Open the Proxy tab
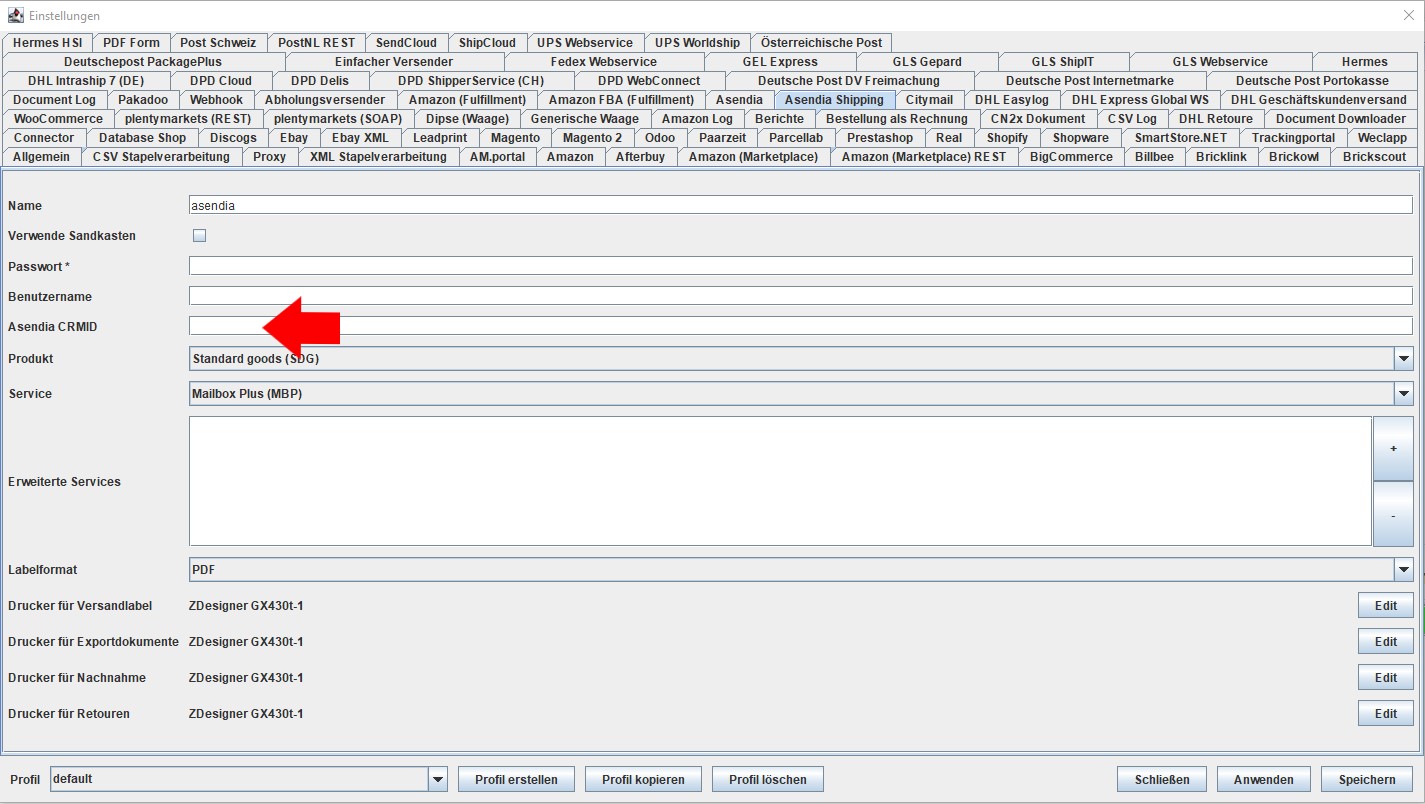 click(269, 157)
